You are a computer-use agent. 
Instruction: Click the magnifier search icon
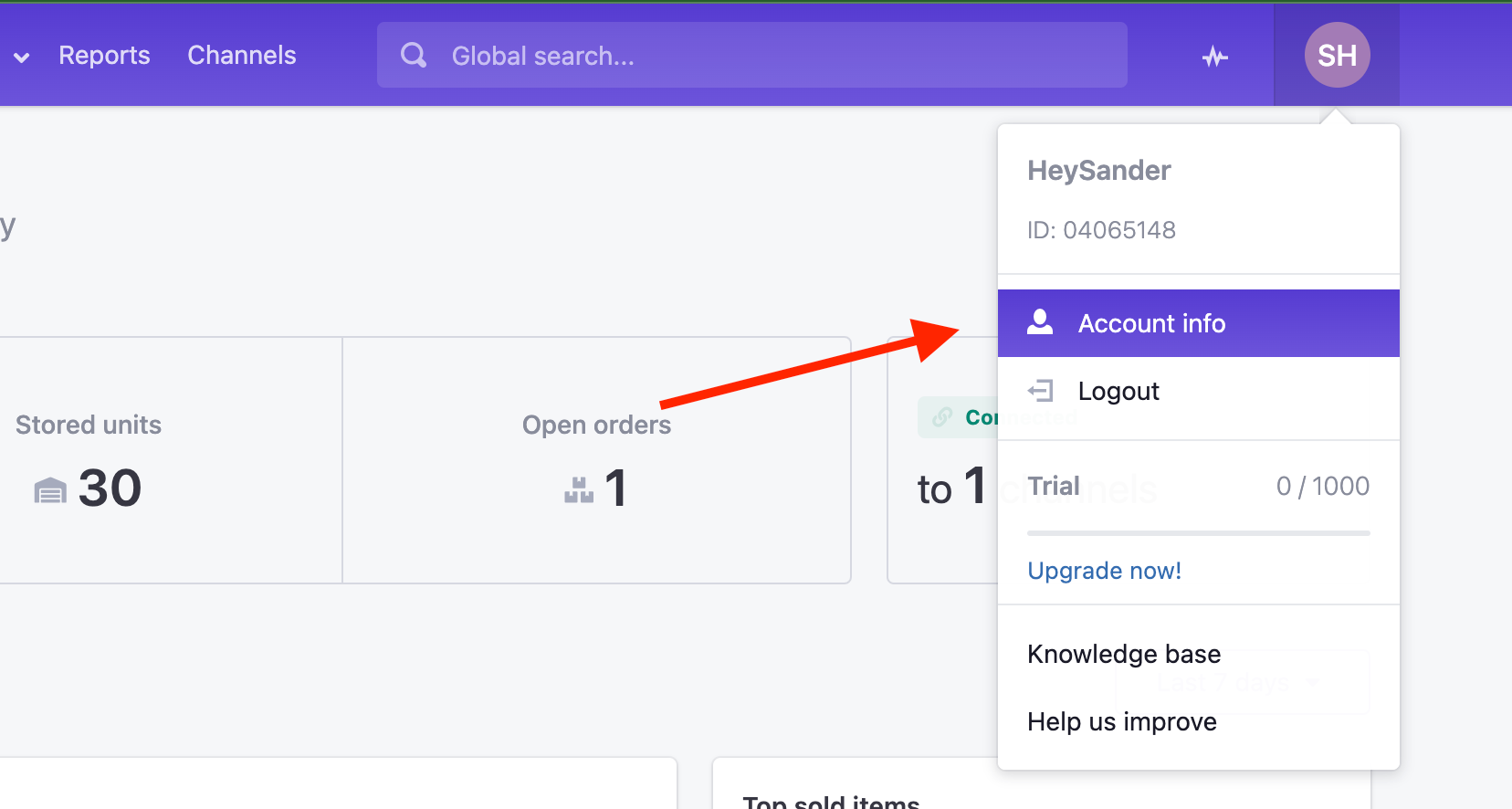pos(414,56)
